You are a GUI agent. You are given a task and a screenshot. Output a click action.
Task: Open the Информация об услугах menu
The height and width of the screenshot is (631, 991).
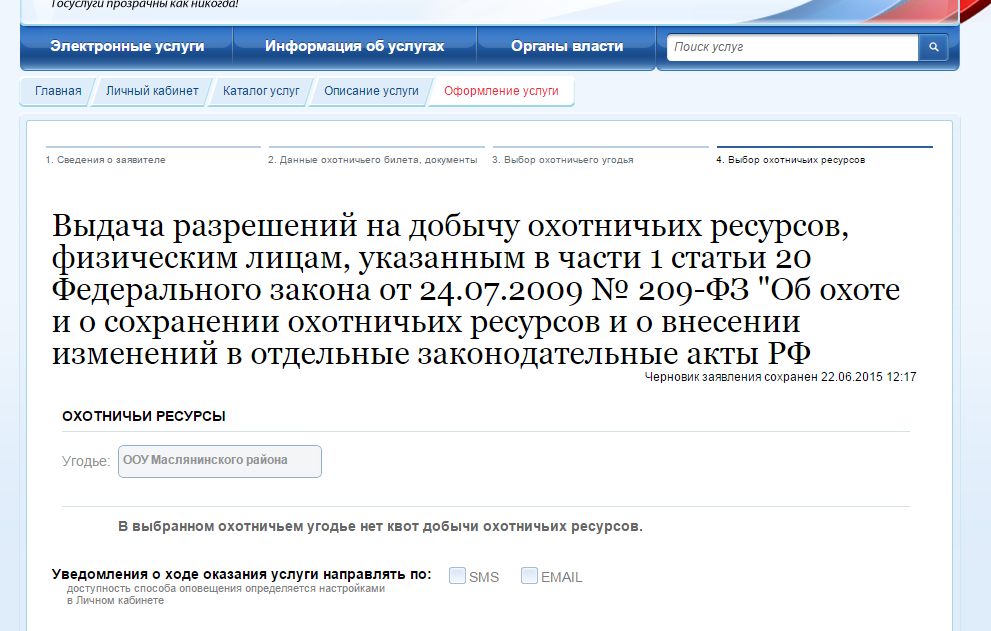pyautogui.click(x=354, y=46)
